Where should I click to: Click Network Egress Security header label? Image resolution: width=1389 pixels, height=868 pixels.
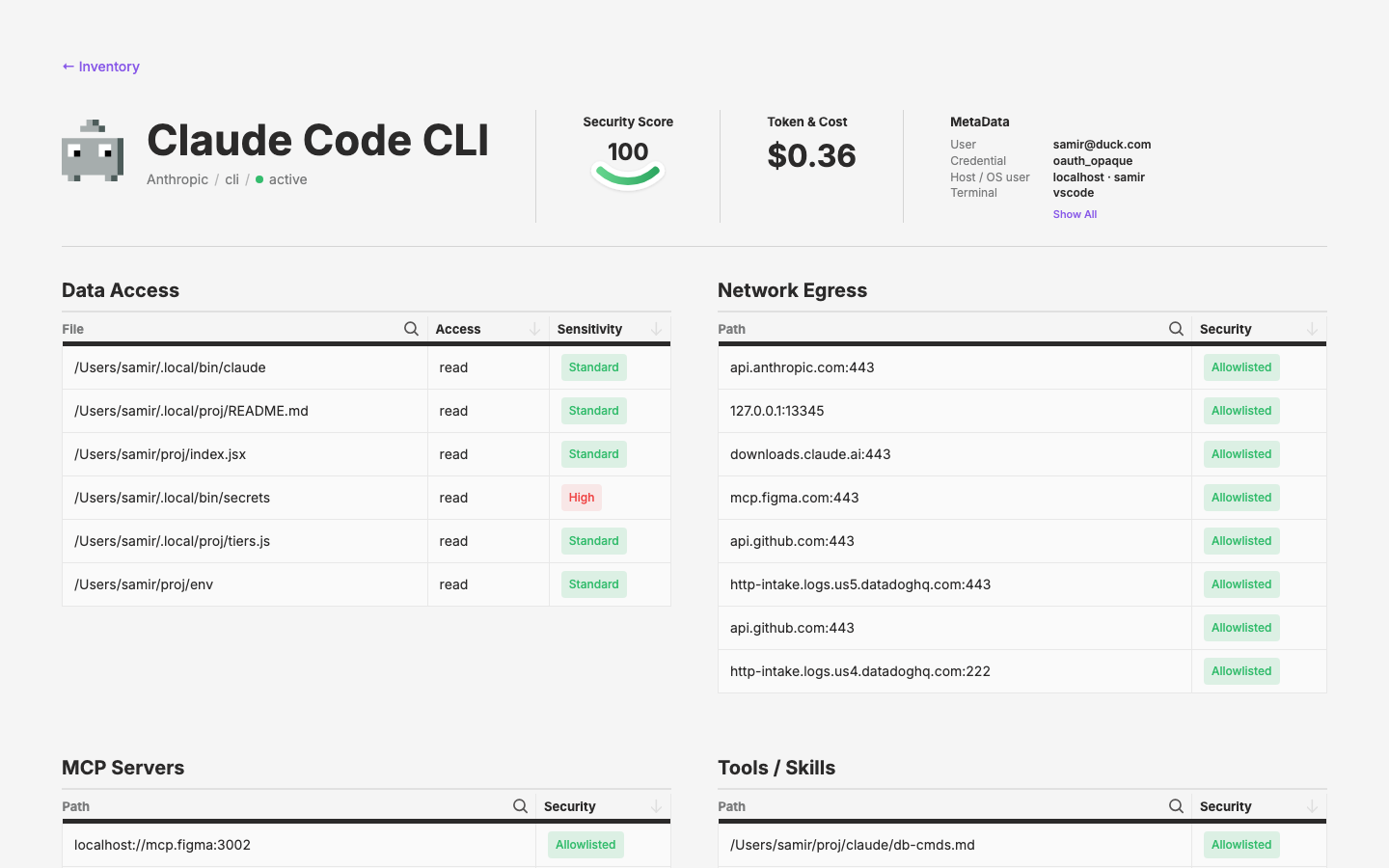[1226, 329]
